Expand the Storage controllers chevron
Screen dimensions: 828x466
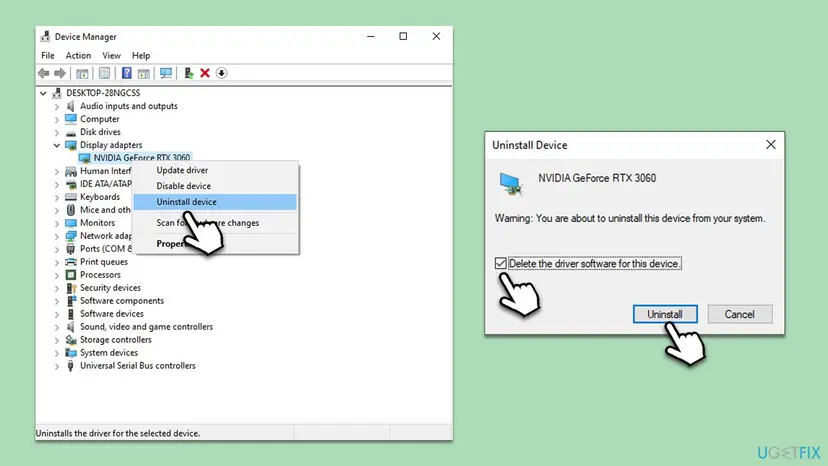(57, 340)
